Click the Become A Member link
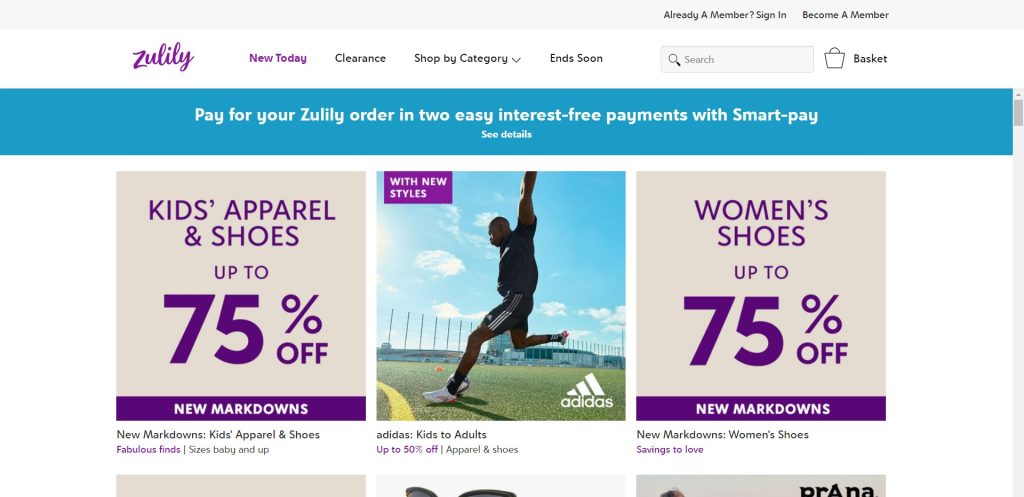 point(845,15)
